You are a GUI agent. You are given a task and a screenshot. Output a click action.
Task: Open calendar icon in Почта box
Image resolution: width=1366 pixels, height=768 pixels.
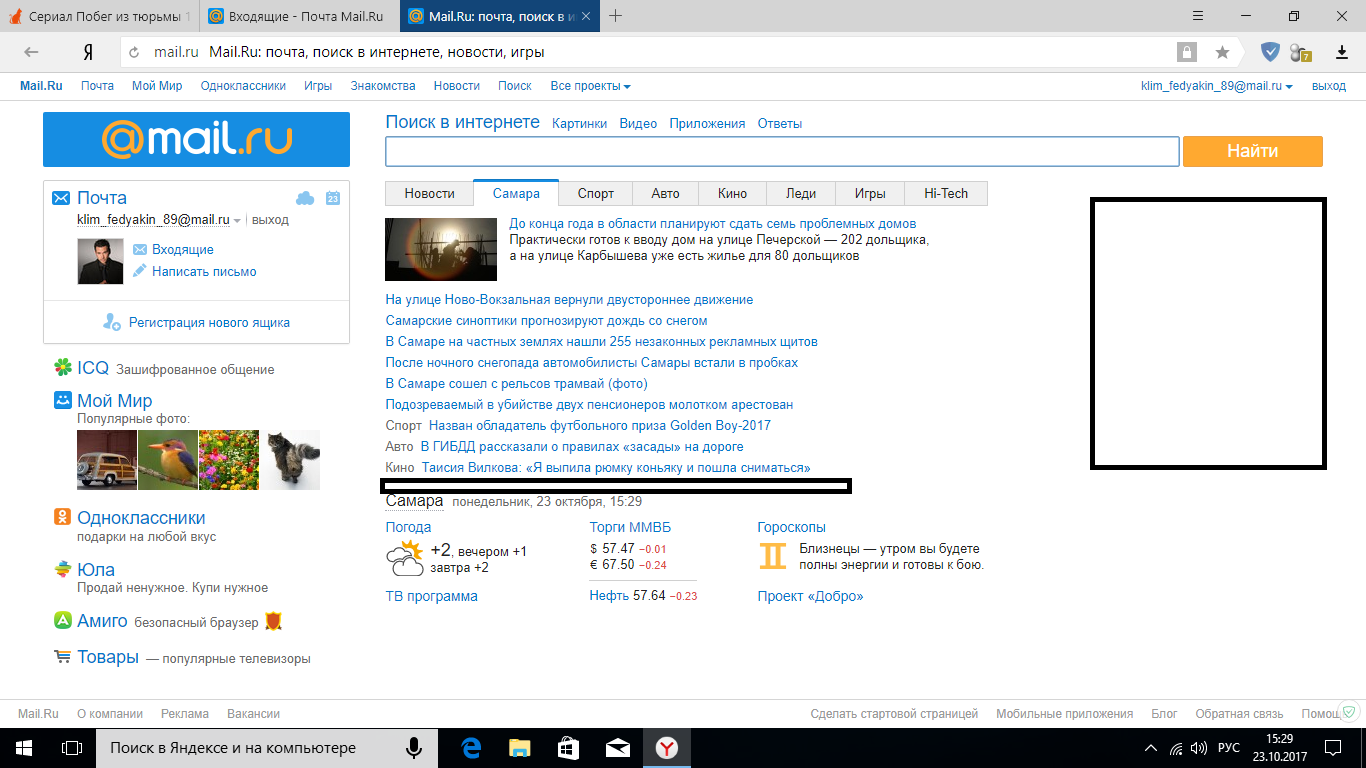[333, 198]
